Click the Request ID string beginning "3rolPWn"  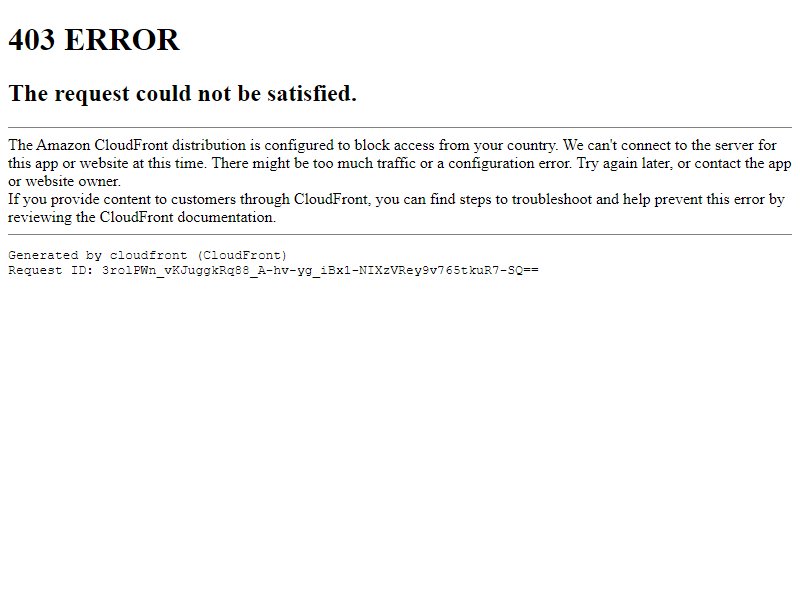tap(320, 270)
